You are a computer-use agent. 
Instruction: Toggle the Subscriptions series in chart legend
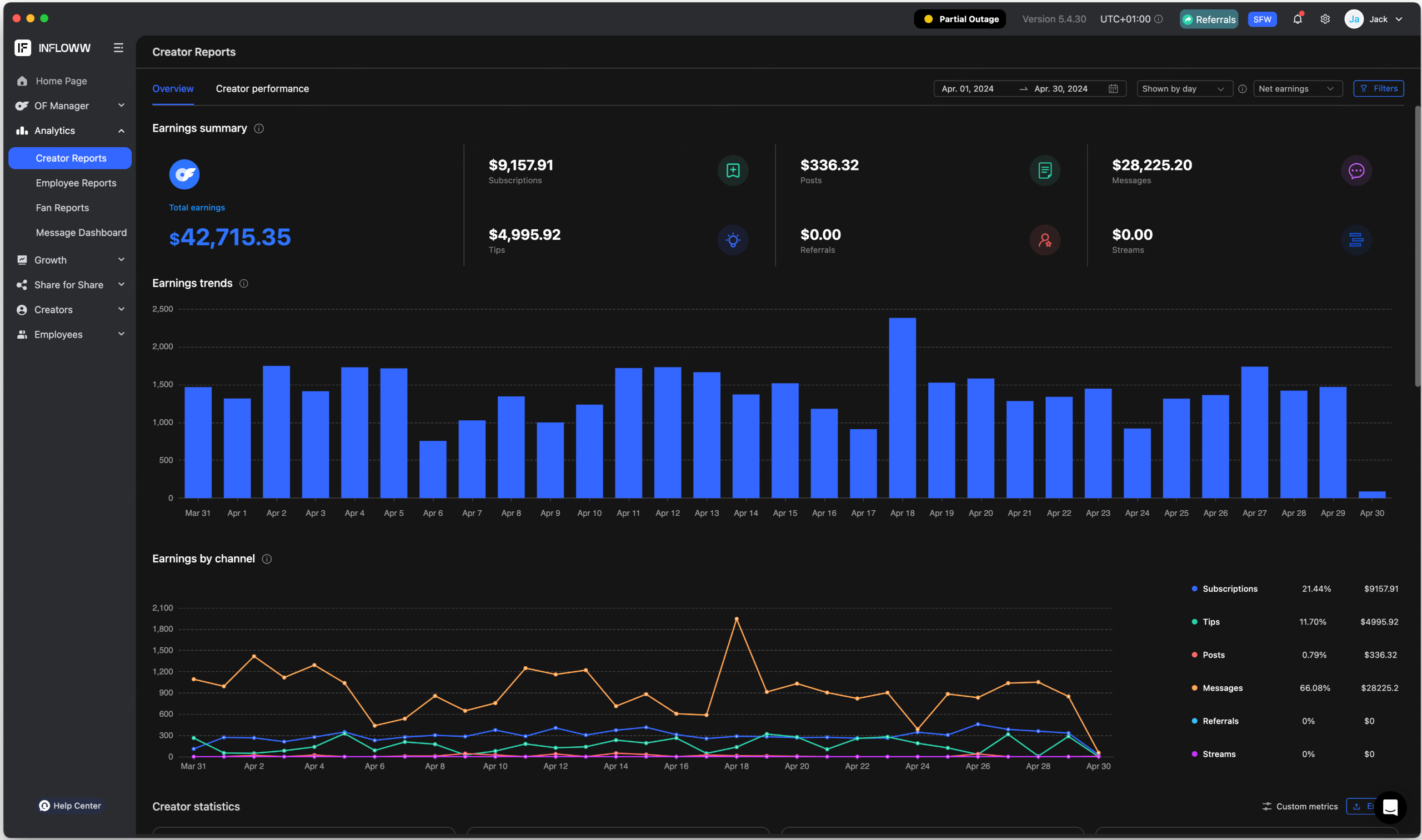click(x=1229, y=588)
